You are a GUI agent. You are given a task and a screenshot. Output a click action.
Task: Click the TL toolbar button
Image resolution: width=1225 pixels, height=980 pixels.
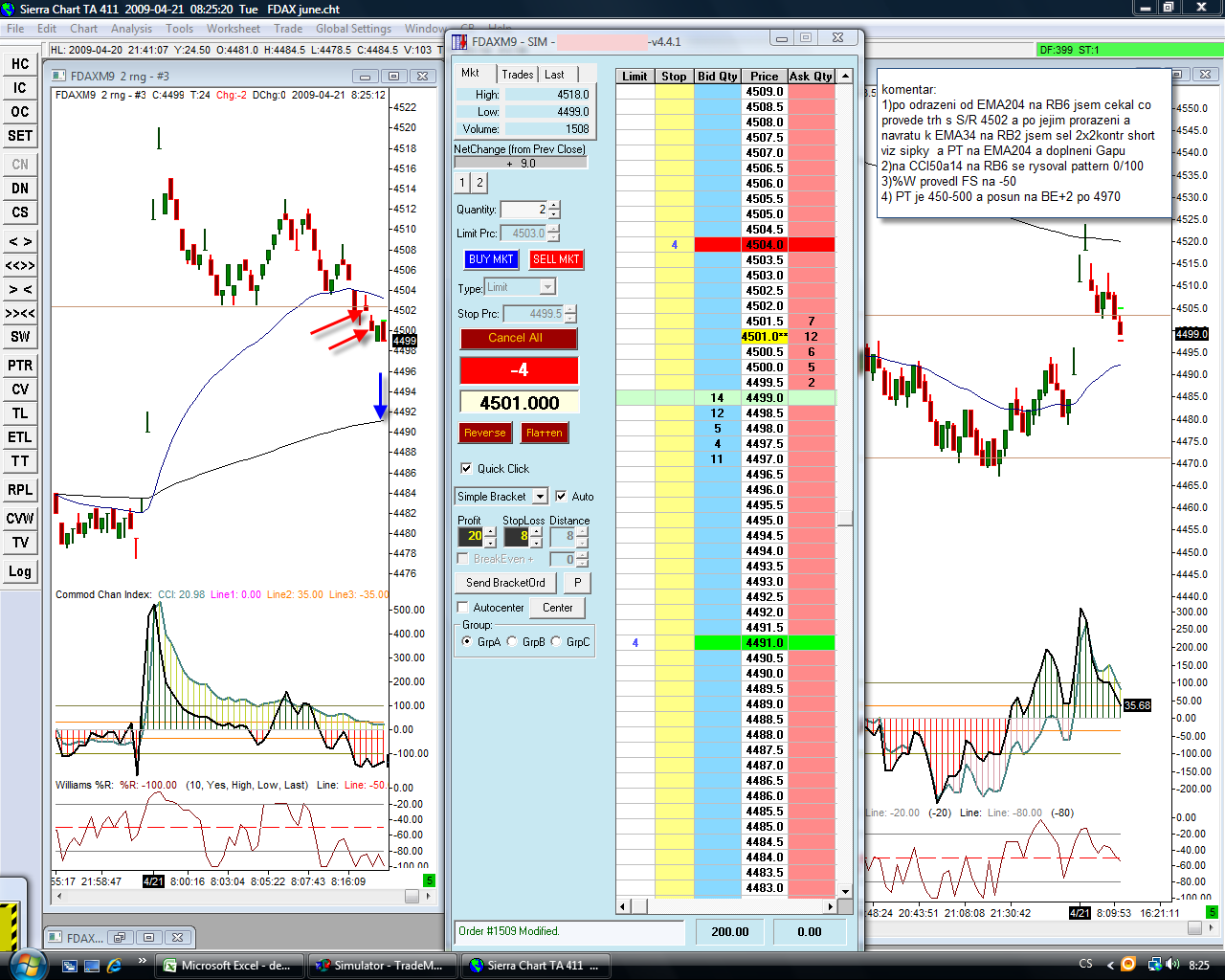(20, 413)
